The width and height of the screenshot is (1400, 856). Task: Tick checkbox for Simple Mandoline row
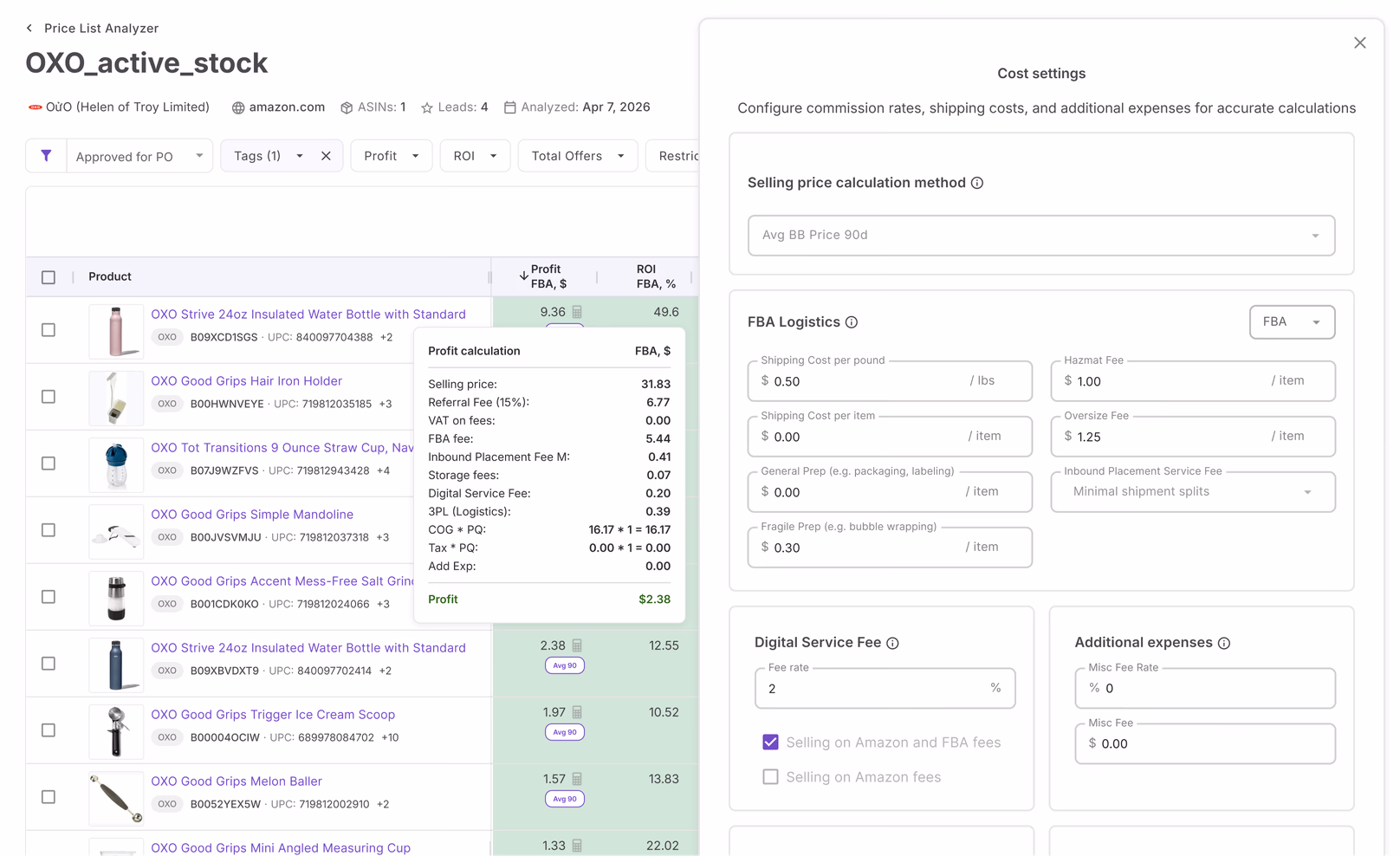tap(49, 530)
